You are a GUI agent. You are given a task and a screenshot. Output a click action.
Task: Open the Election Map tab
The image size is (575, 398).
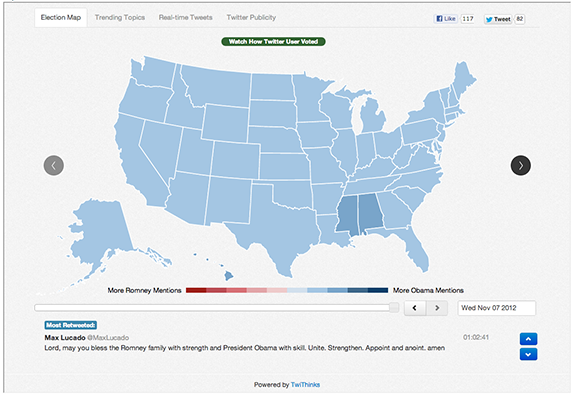point(61,18)
